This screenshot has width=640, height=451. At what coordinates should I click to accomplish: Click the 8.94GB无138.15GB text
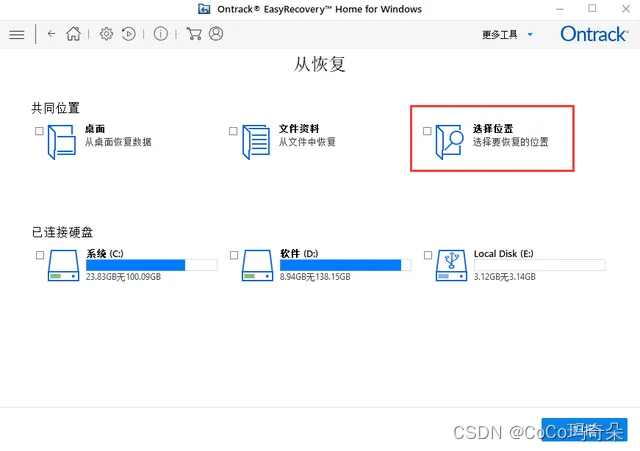(315, 277)
